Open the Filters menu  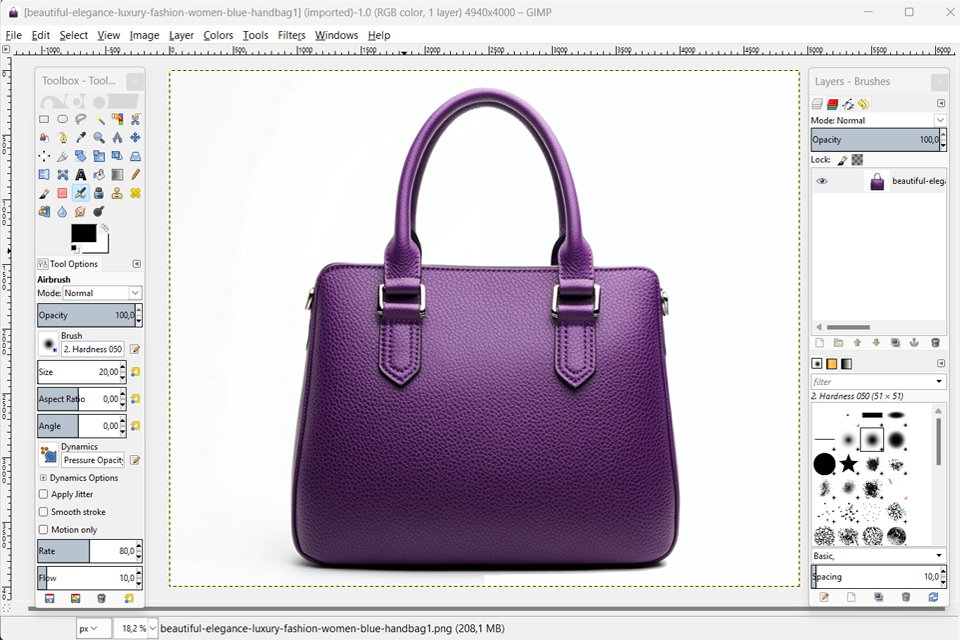click(x=291, y=36)
